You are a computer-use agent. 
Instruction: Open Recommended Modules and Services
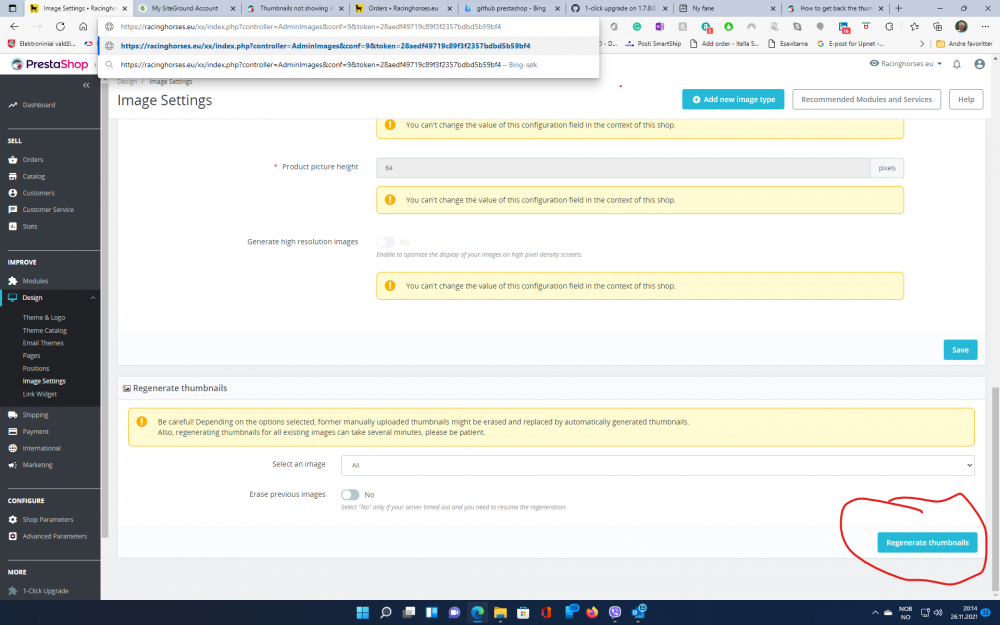(866, 99)
